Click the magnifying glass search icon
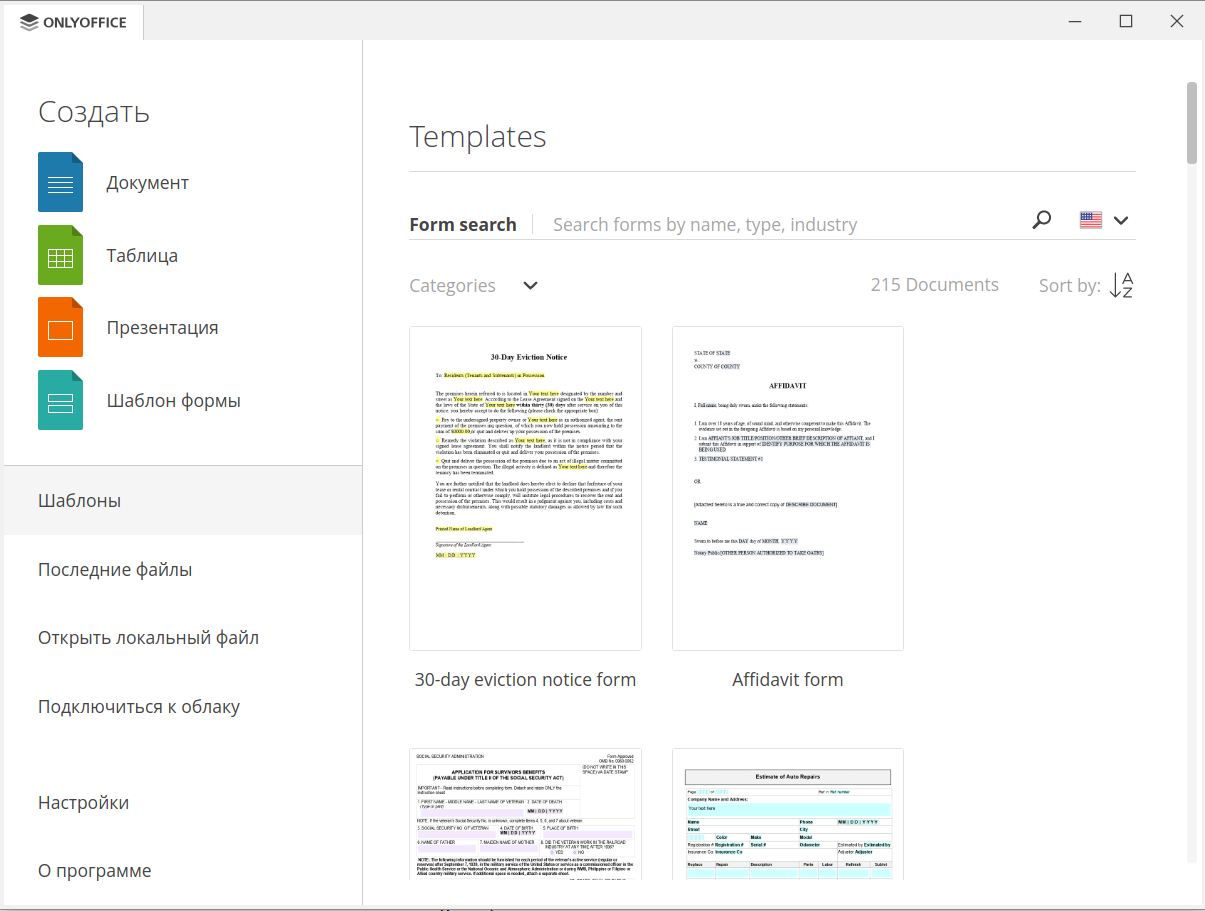The height and width of the screenshot is (911, 1205). click(x=1042, y=221)
